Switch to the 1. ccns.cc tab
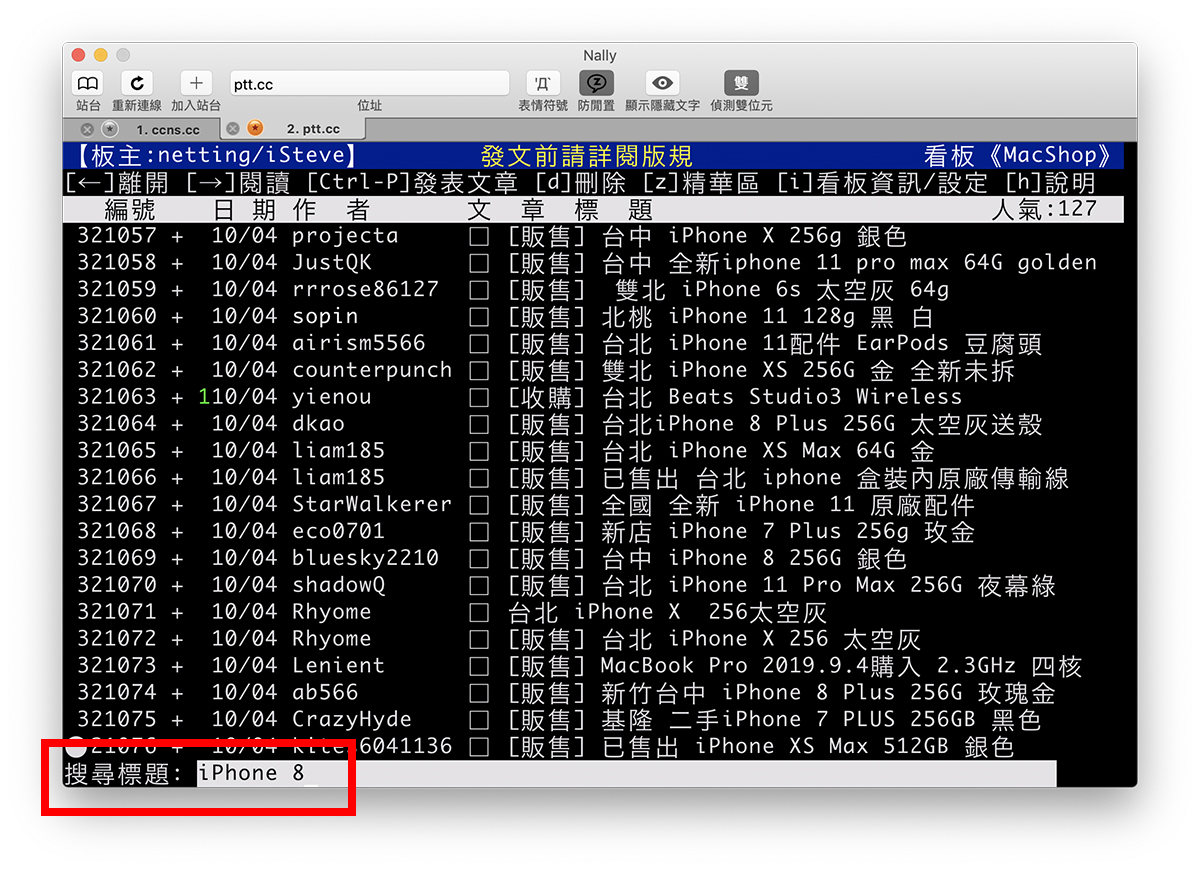This screenshot has width=1200, height=870. pos(168,129)
